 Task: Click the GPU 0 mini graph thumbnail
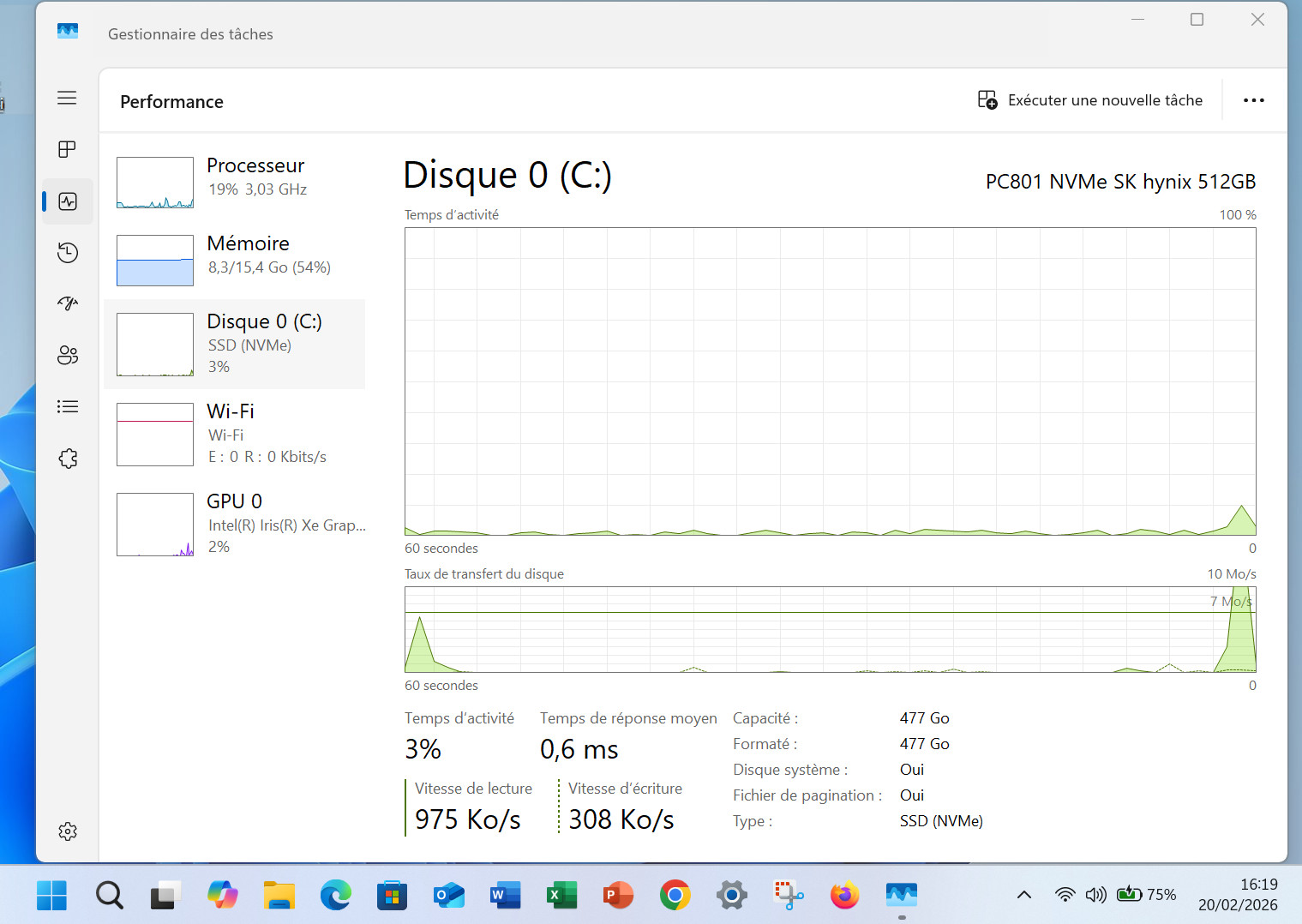[155, 525]
